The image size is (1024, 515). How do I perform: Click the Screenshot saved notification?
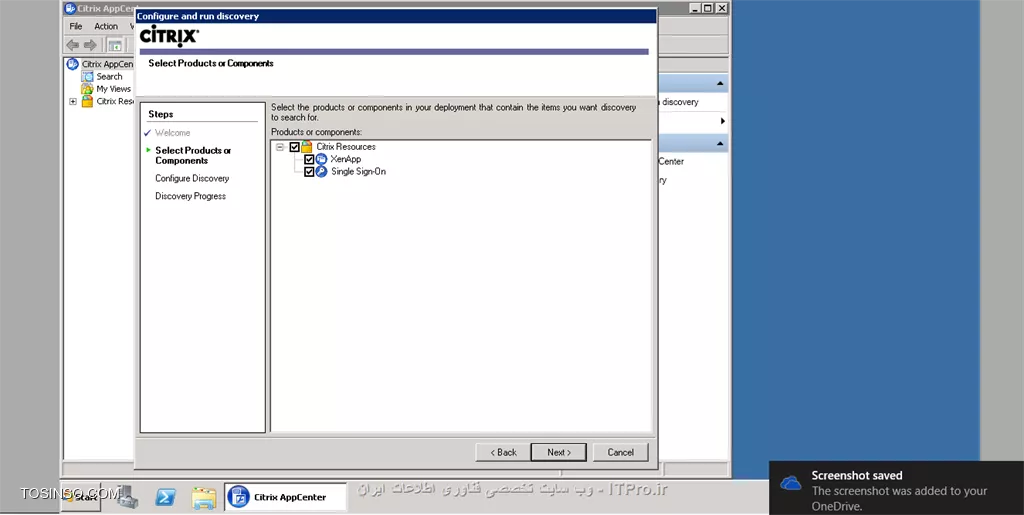point(897,488)
